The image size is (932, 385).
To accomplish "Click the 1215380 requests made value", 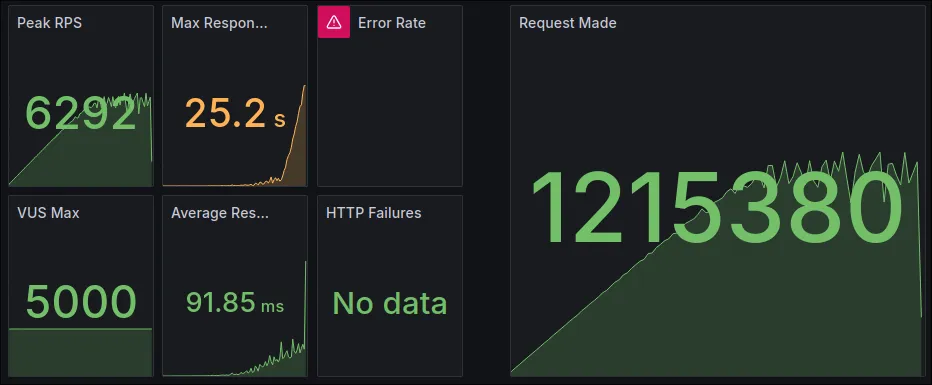I will tap(716, 208).
